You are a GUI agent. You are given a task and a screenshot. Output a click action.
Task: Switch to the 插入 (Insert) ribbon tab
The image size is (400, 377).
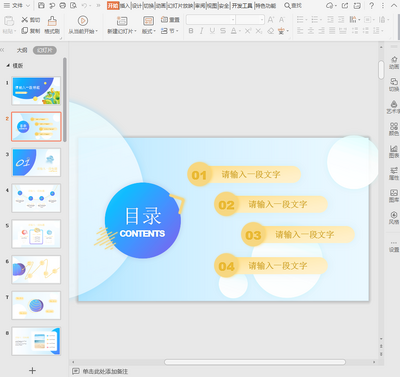tap(125, 6)
